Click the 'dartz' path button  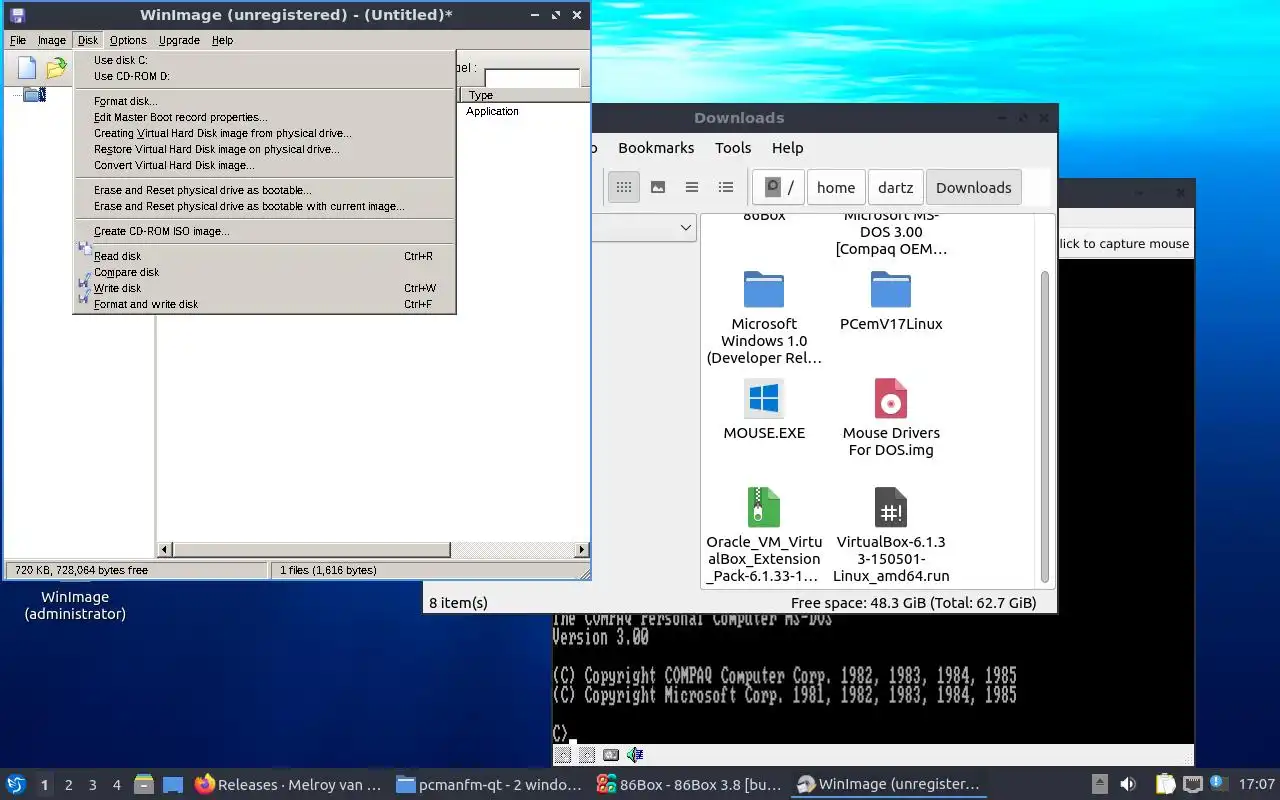click(896, 187)
